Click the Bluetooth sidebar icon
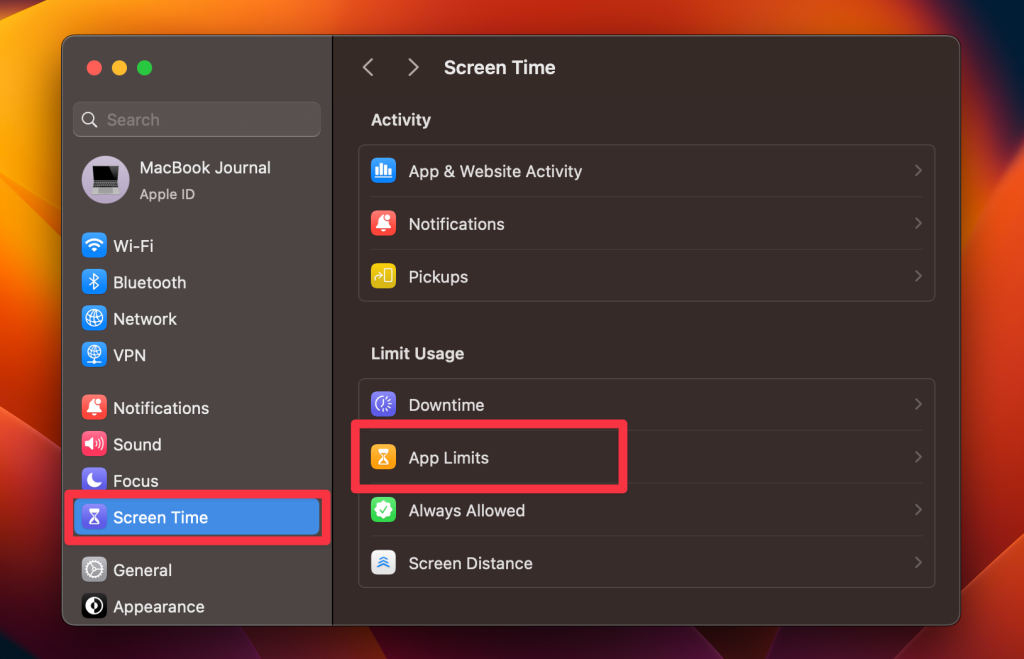 point(94,282)
